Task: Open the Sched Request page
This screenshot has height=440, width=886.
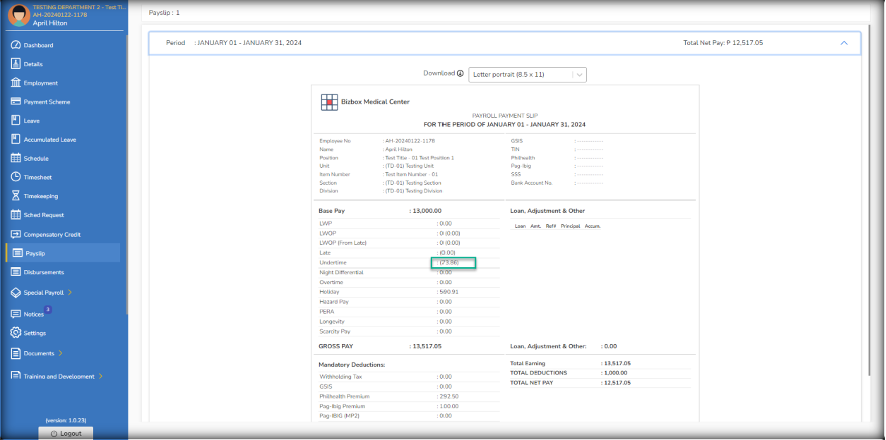Action: click(x=44, y=215)
